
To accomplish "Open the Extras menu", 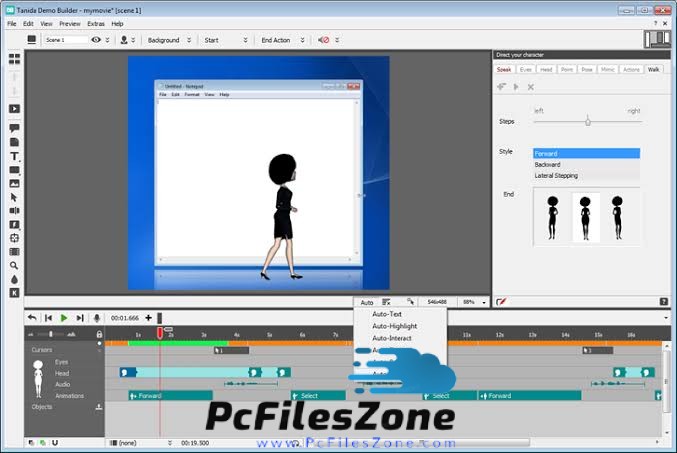I will point(95,23).
